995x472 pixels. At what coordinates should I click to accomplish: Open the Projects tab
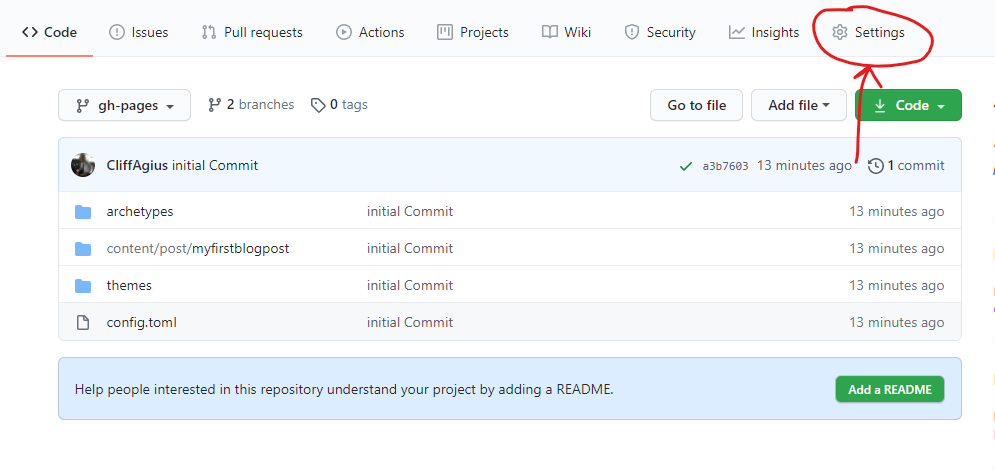[473, 32]
